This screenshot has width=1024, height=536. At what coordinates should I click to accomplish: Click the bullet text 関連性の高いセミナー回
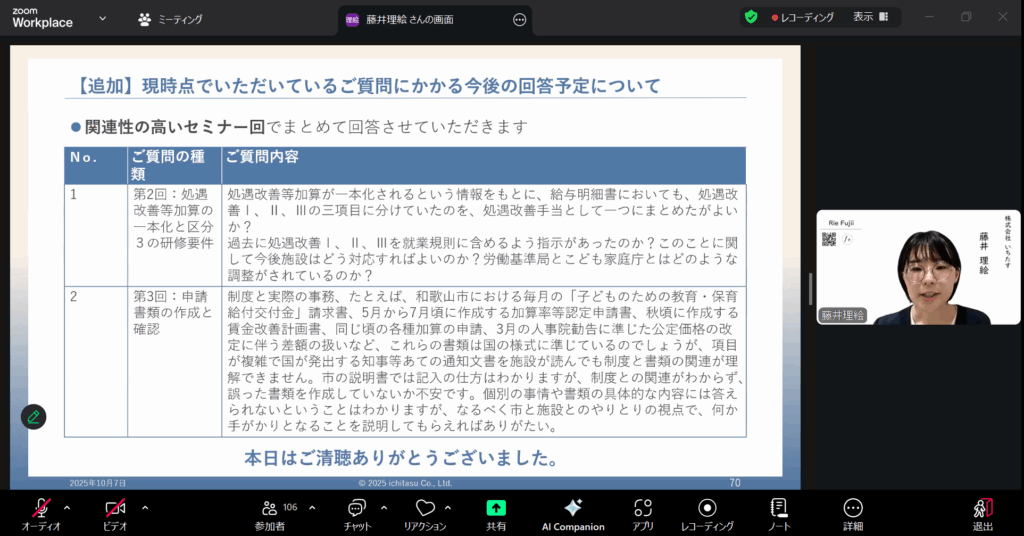[x=175, y=127]
